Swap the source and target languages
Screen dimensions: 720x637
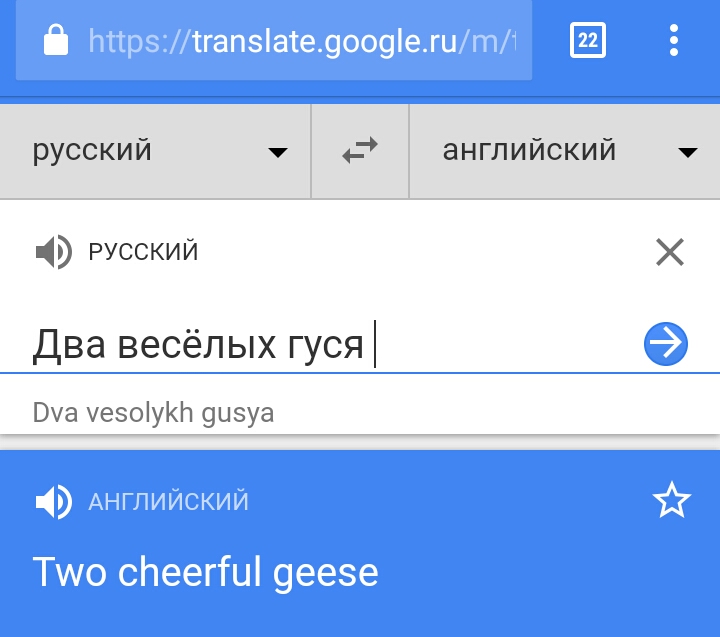pyautogui.click(x=360, y=151)
